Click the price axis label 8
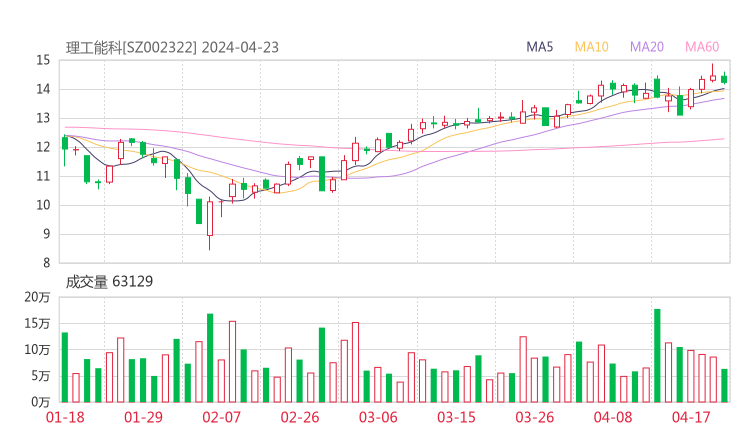Viewport: 740px width, 440px height. click(46, 263)
